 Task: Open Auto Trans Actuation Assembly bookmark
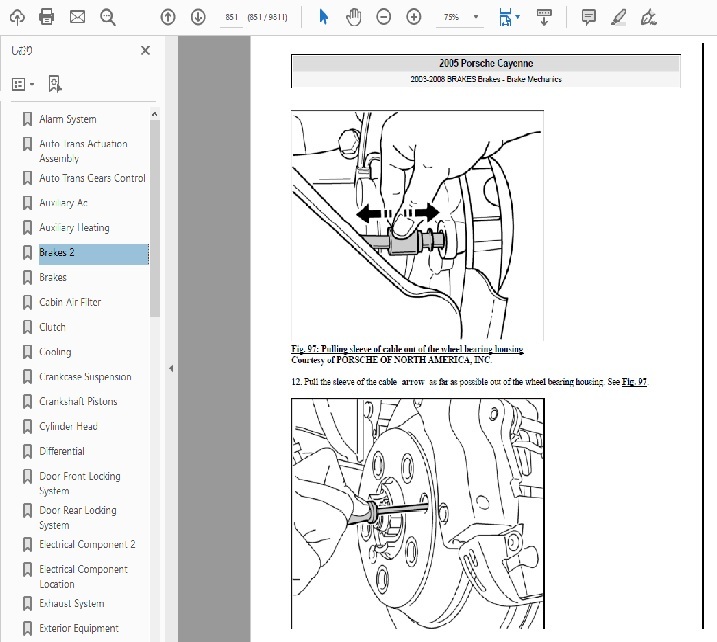(83, 151)
